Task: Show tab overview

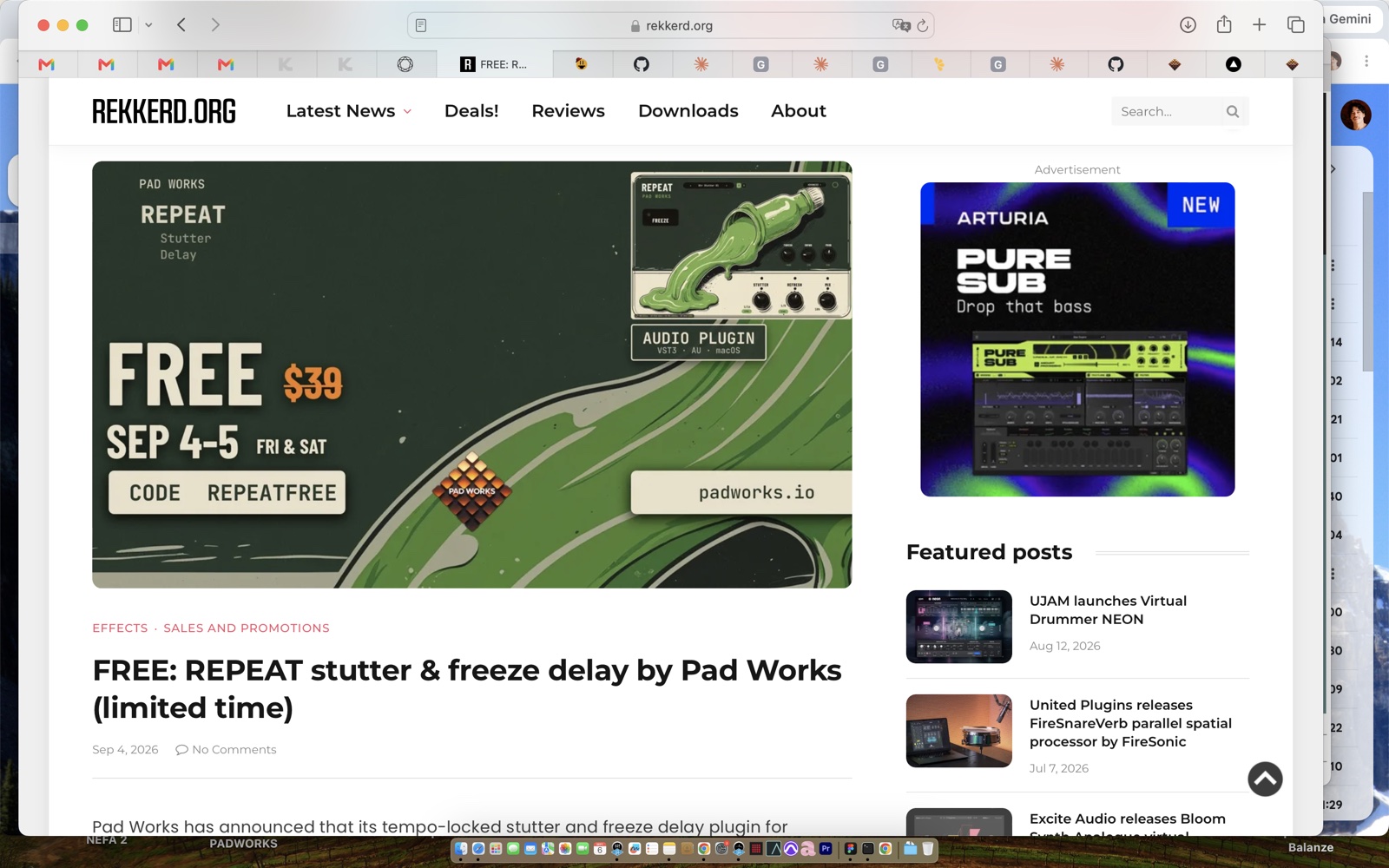Action: tap(1296, 25)
